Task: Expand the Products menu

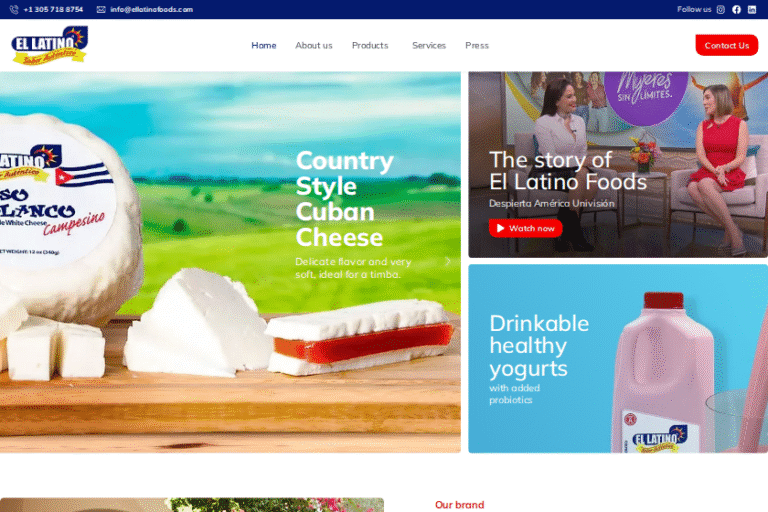Action: tap(370, 46)
